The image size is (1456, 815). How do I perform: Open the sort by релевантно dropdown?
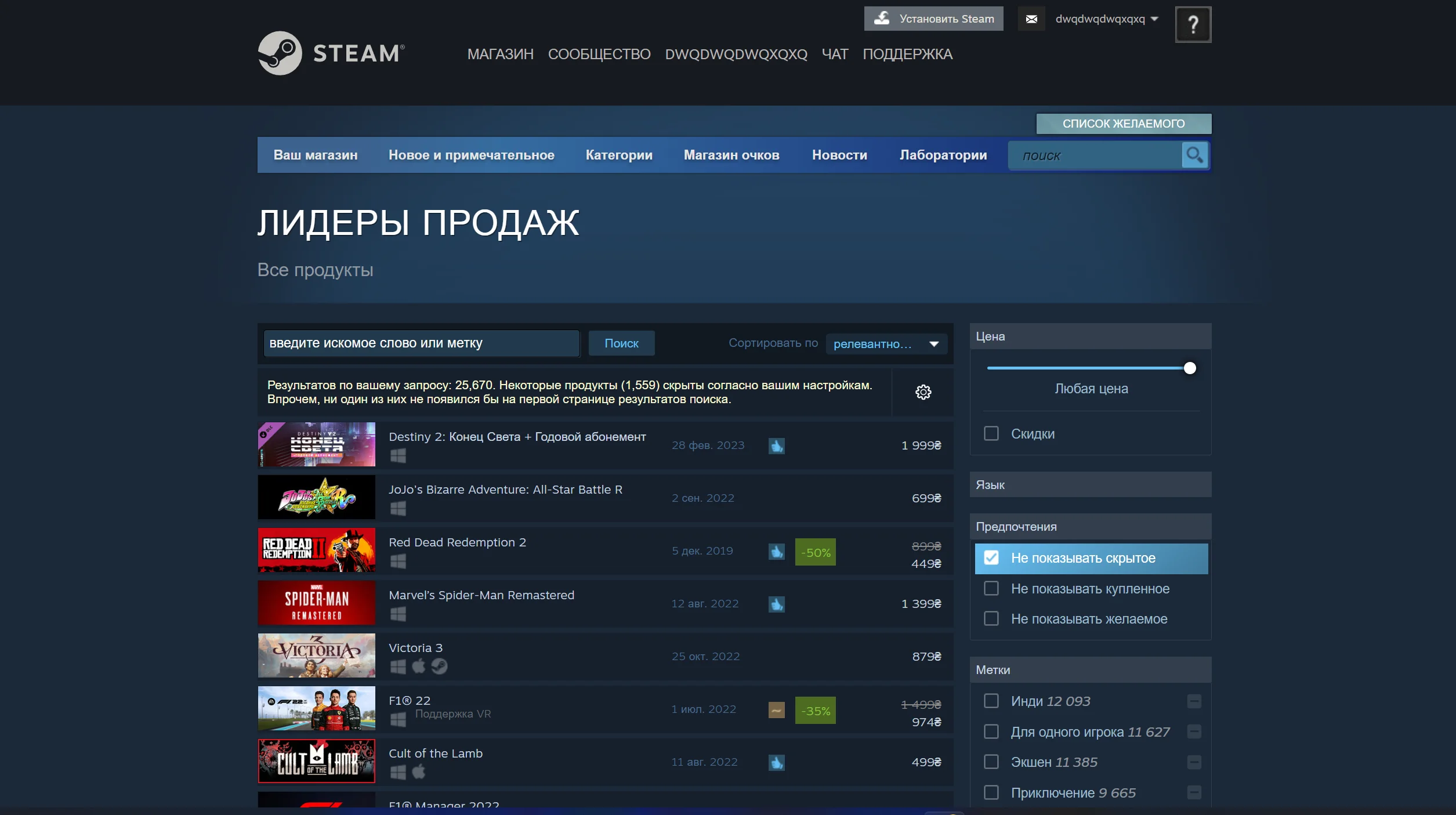point(886,343)
